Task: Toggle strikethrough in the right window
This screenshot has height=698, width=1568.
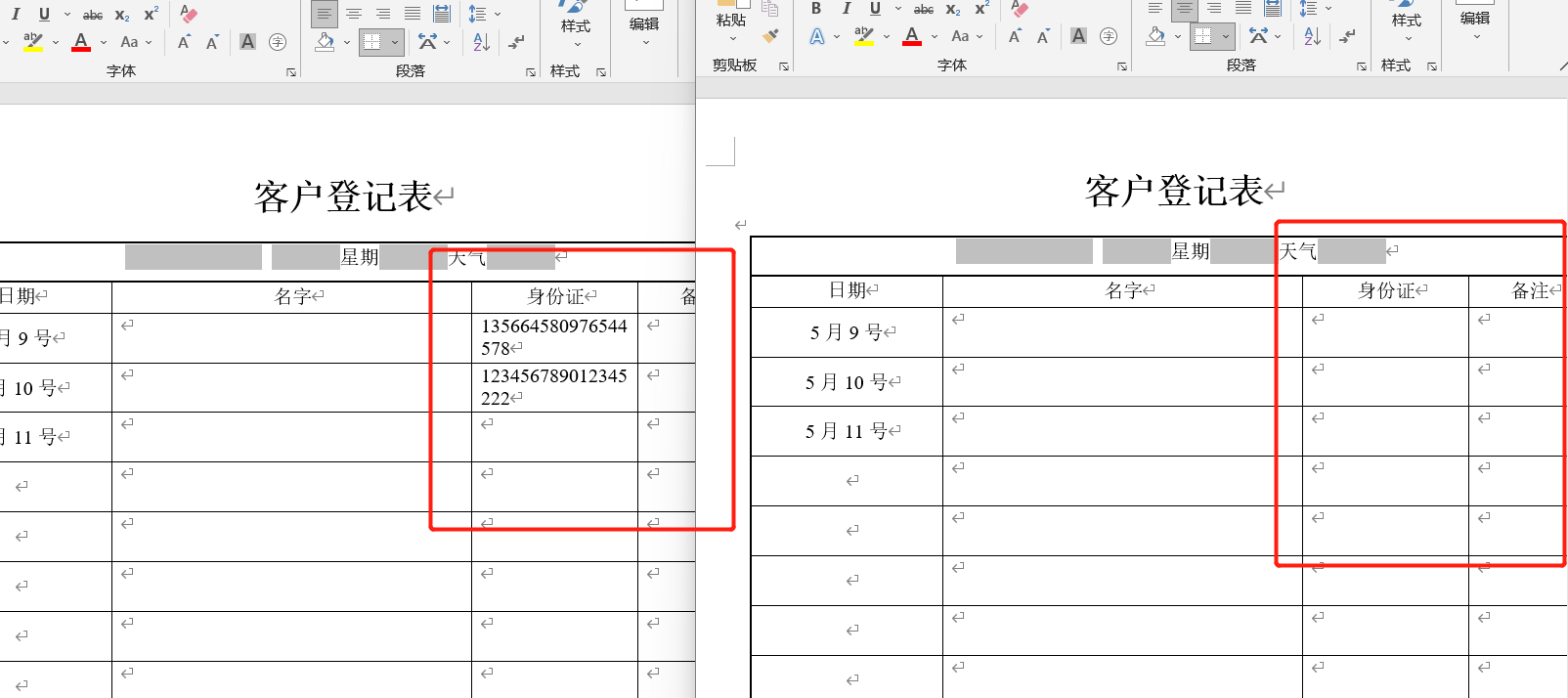Action: click(923, 9)
